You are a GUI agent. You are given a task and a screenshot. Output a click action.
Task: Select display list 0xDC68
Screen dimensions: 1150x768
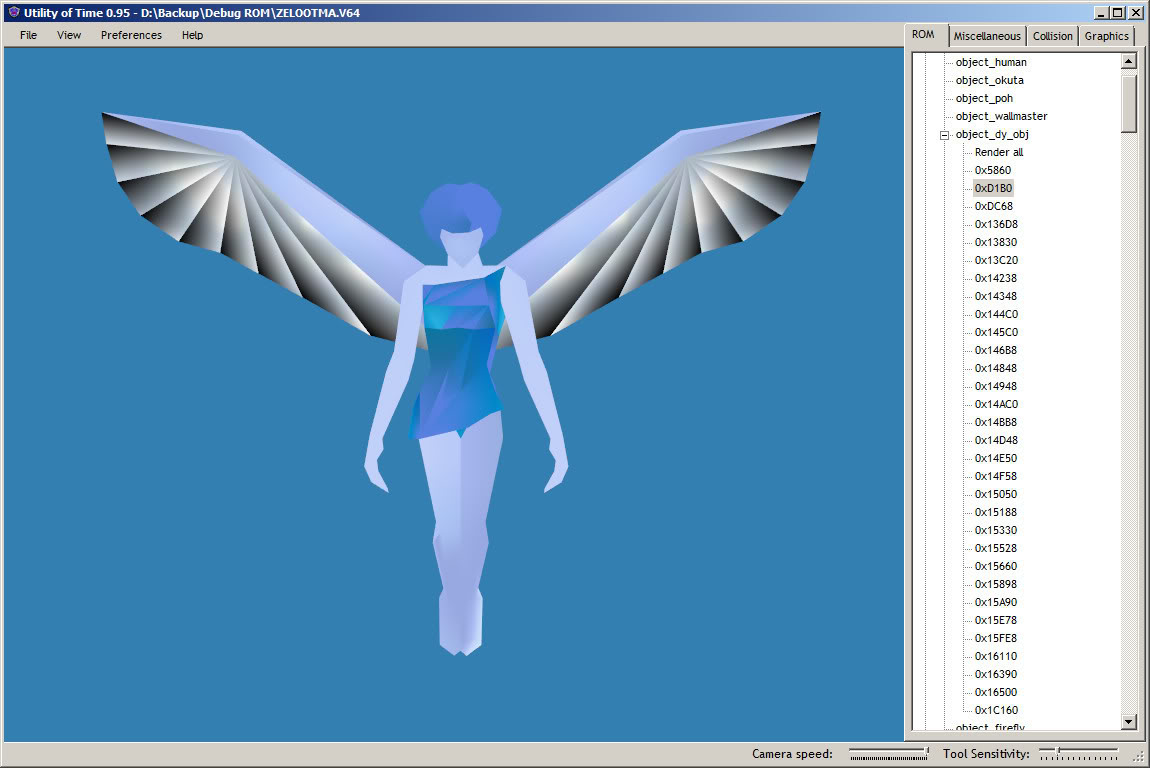coord(993,206)
